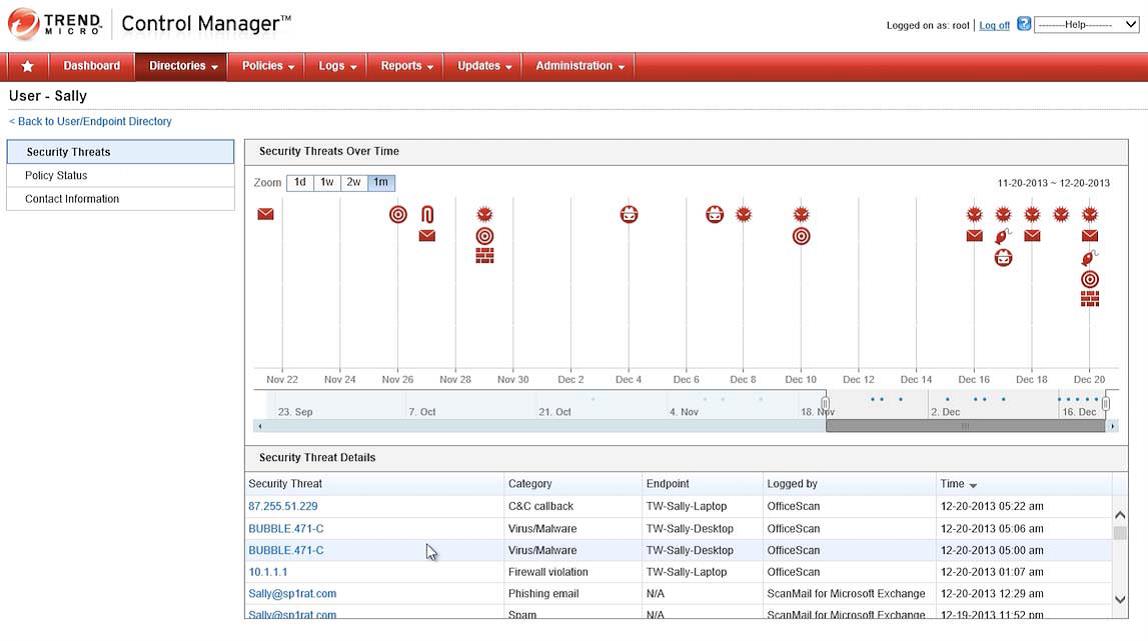1148x641 pixels.
Task: Switch to Policy Status section
Action: click(x=121, y=176)
